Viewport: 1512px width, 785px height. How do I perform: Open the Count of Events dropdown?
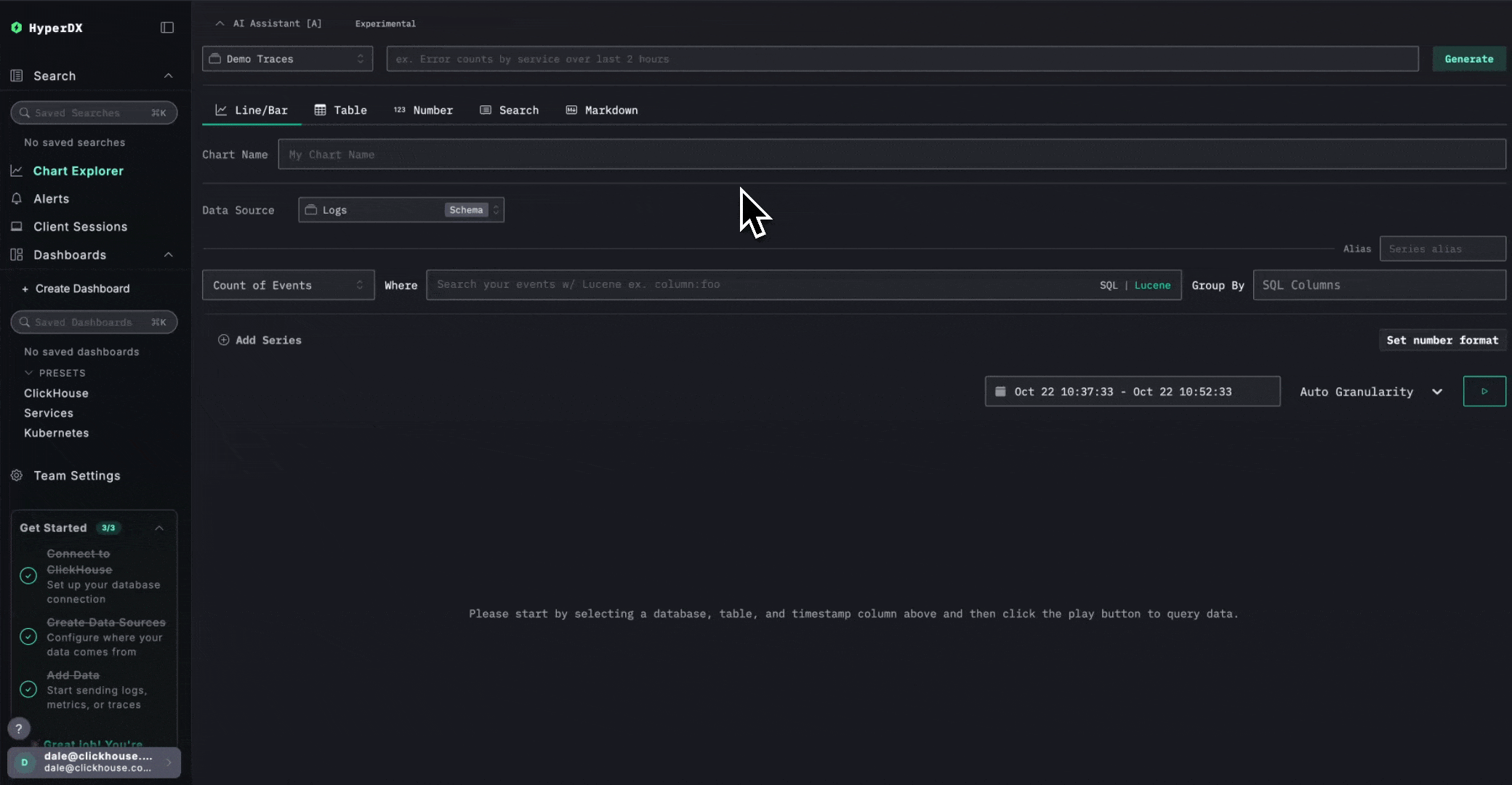point(288,285)
